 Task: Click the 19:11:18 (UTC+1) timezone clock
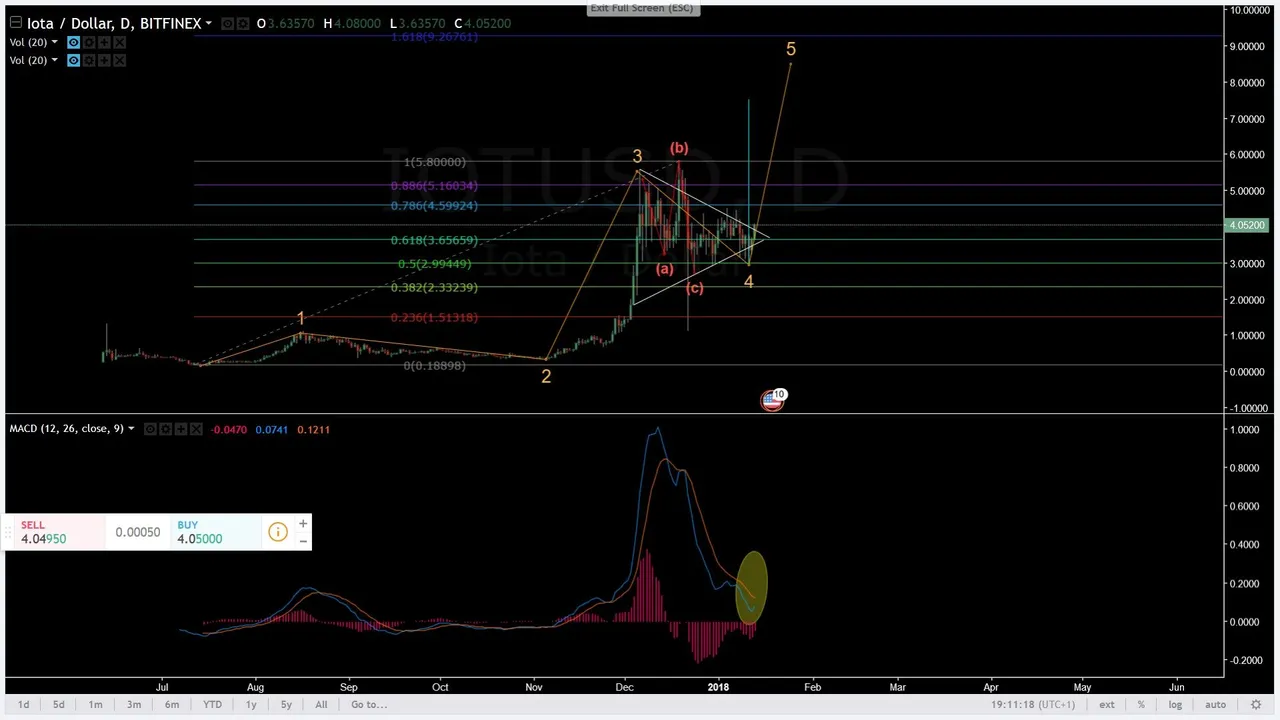[x=1033, y=705]
